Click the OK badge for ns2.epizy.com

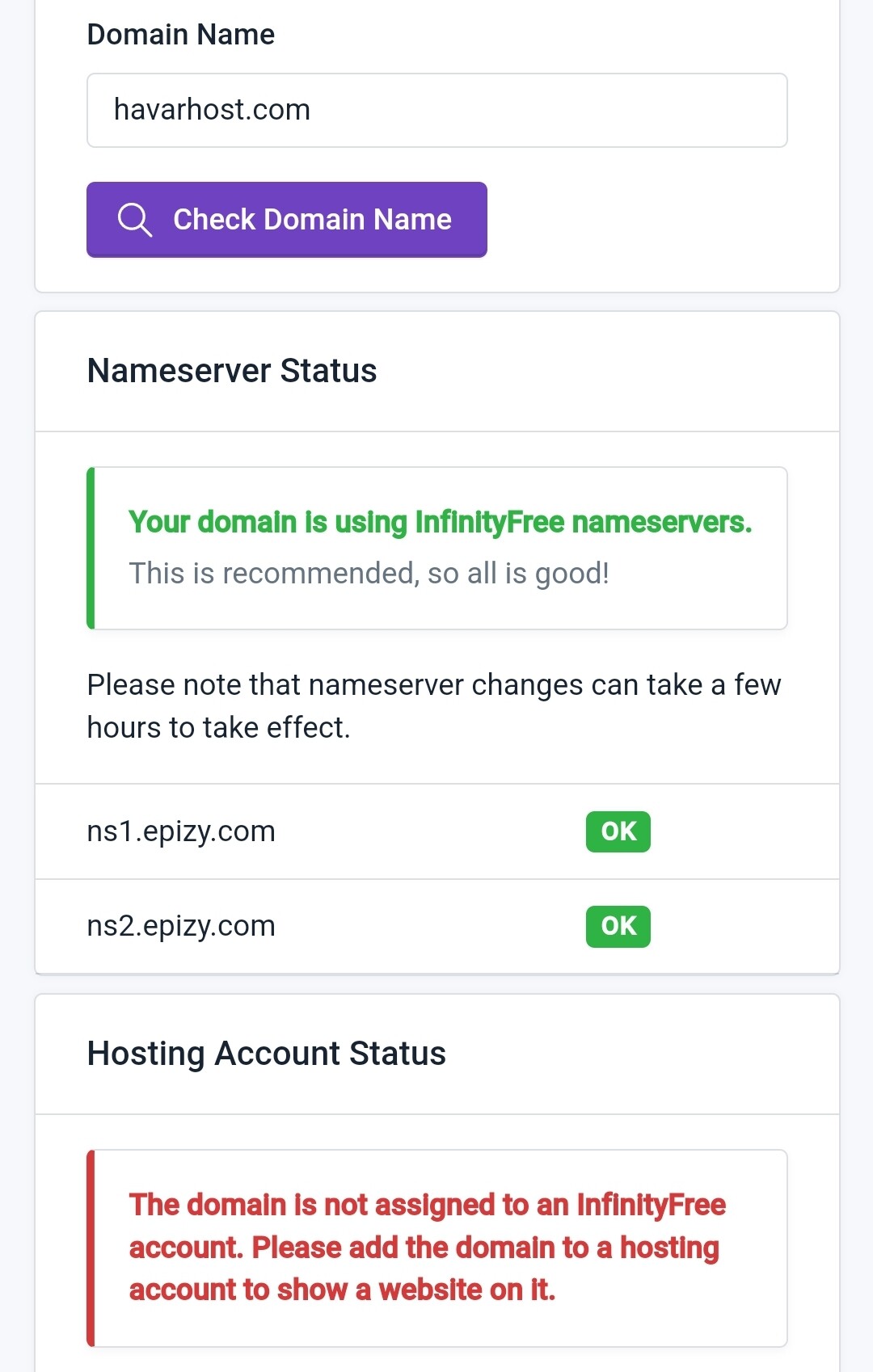[x=618, y=926]
